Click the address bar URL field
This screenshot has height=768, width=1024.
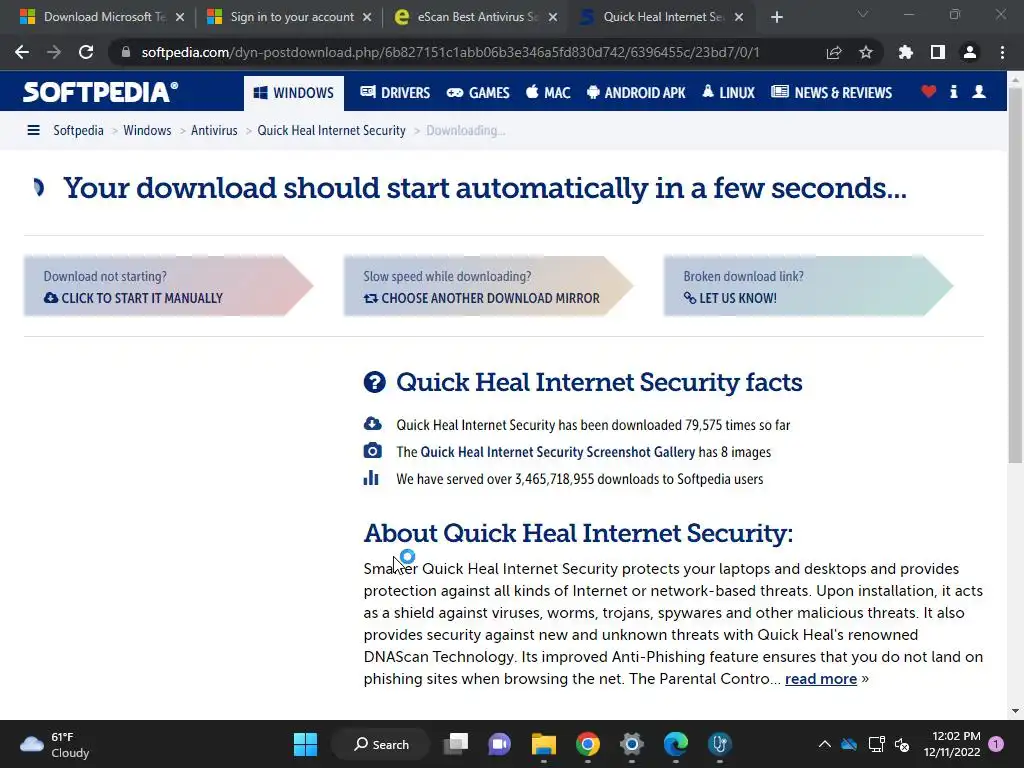click(450, 52)
